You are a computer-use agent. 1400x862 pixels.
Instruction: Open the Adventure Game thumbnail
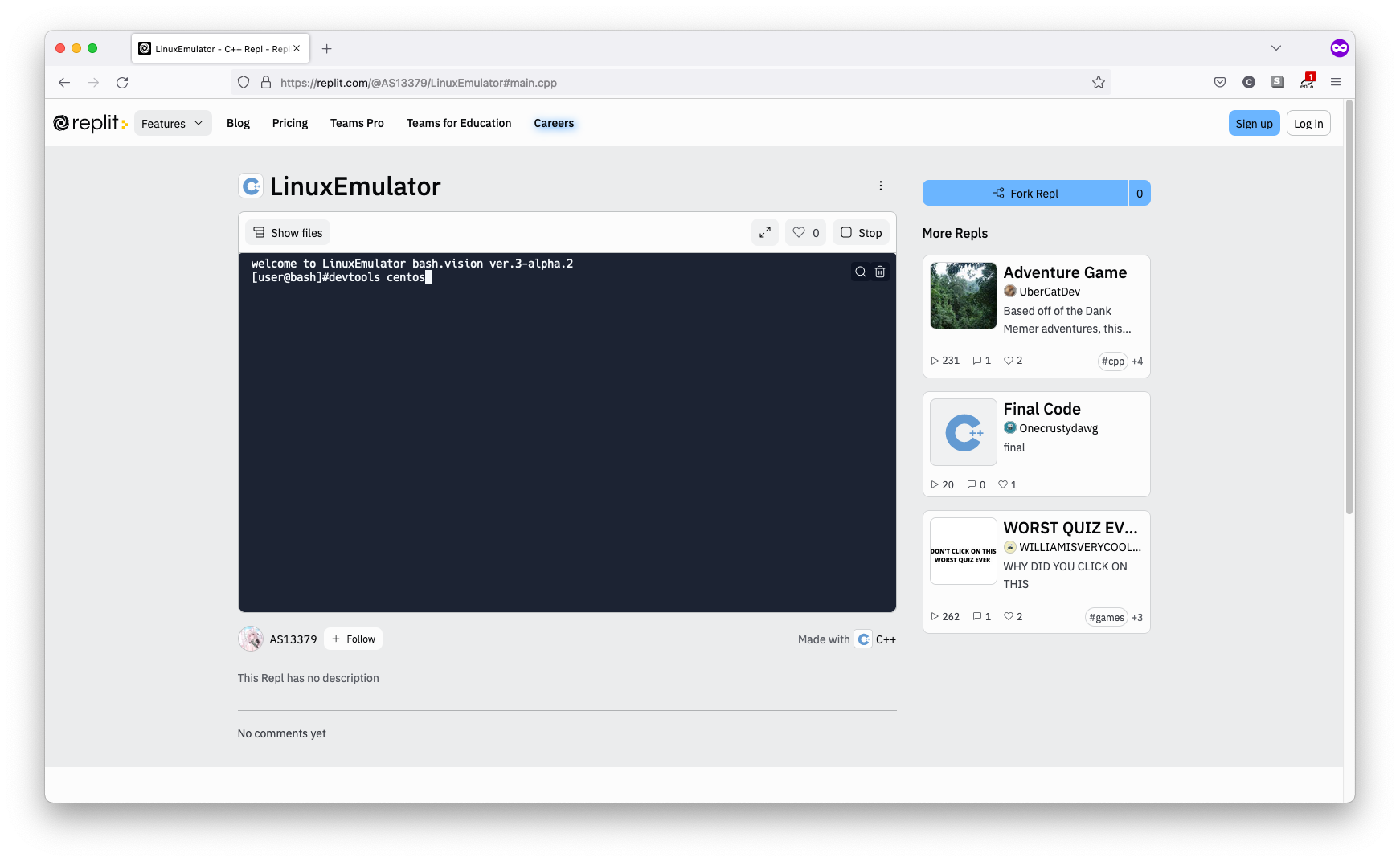tap(964, 295)
